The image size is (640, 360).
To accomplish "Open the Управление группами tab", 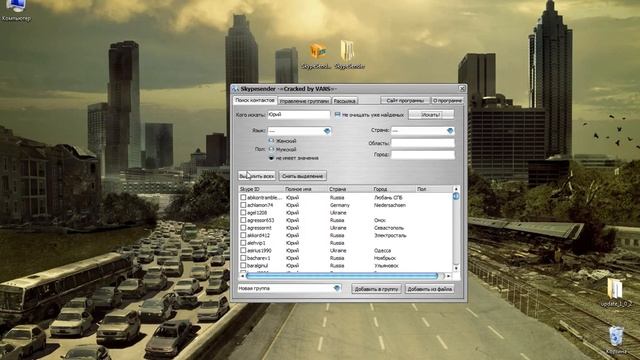I will [304, 101].
